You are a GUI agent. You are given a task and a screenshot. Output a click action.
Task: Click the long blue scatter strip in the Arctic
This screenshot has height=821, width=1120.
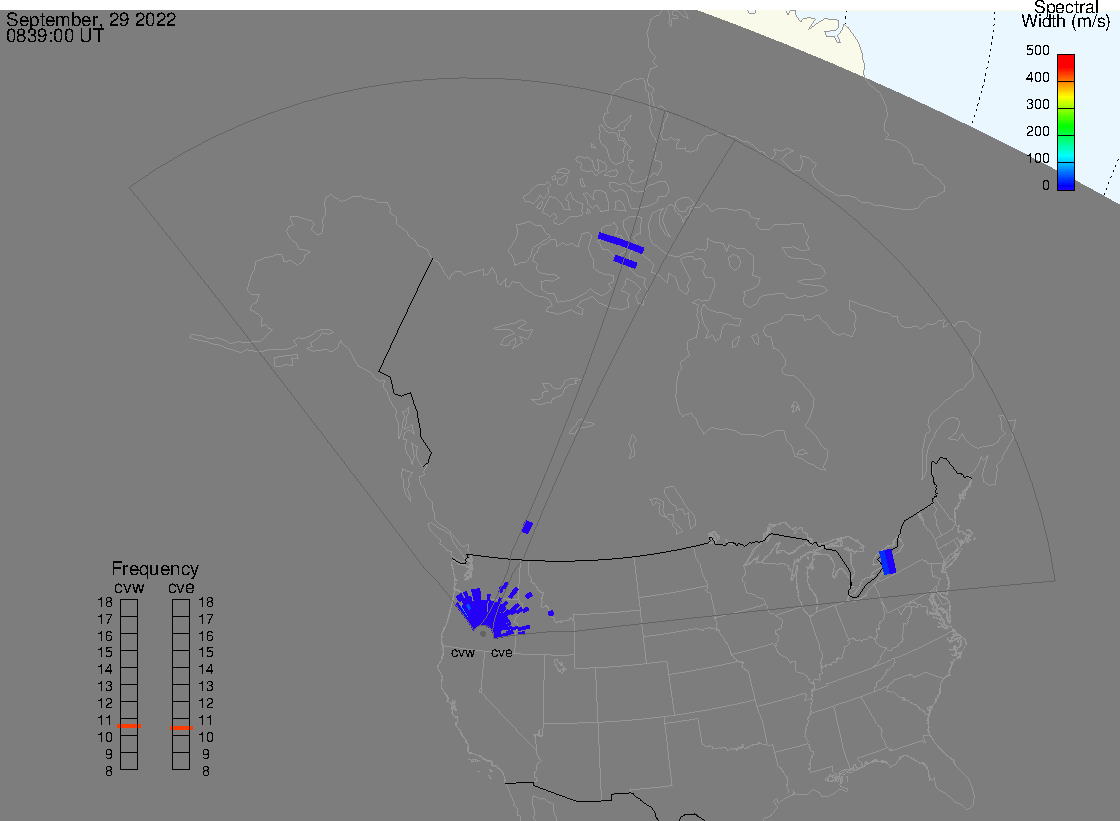click(621, 243)
